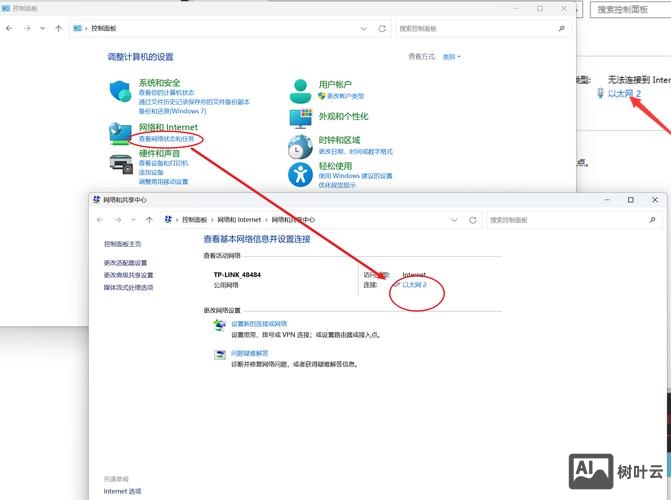Screen dimensions: 671x500
Task: Open address history dropdown in 控制面板 window
Action: [363, 29]
